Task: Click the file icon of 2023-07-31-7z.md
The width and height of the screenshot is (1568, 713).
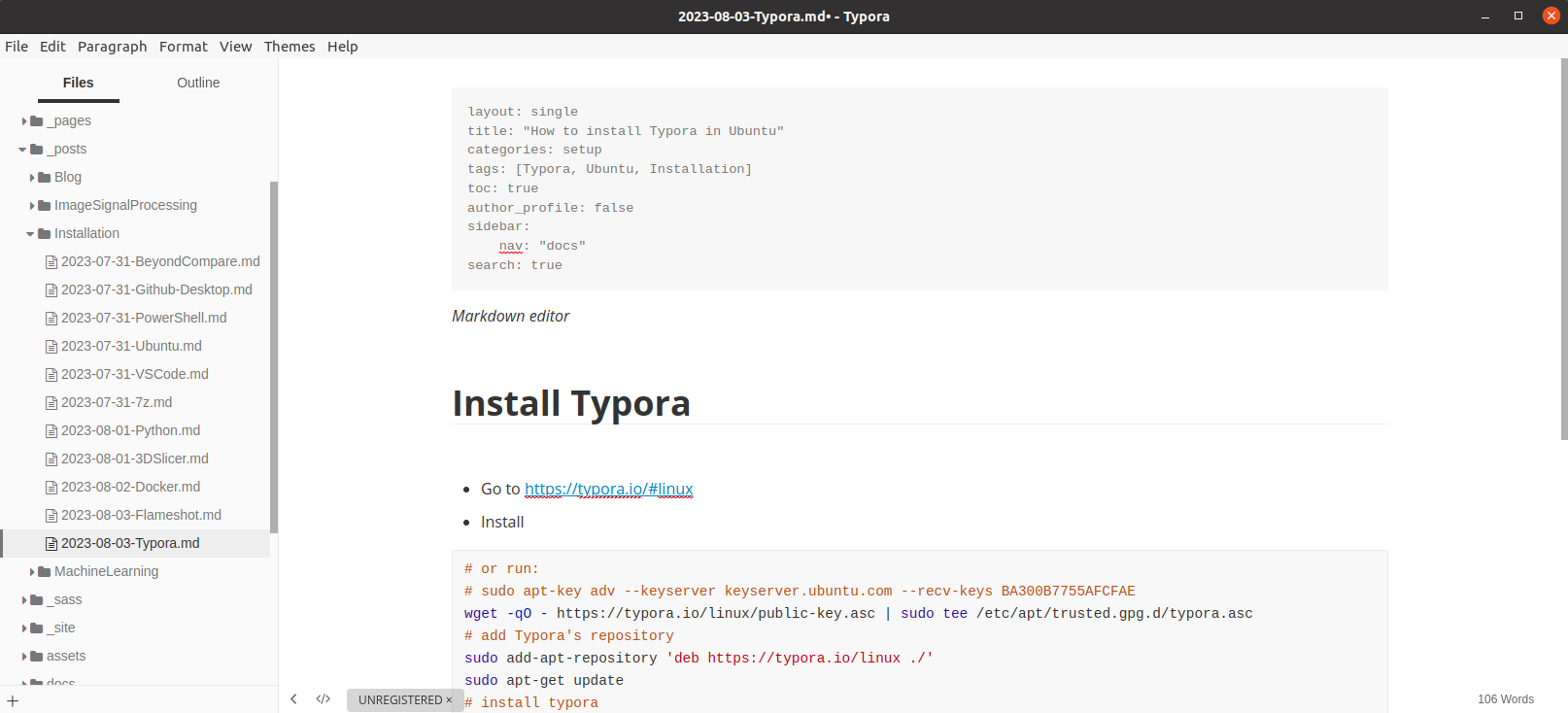Action: tap(51, 402)
